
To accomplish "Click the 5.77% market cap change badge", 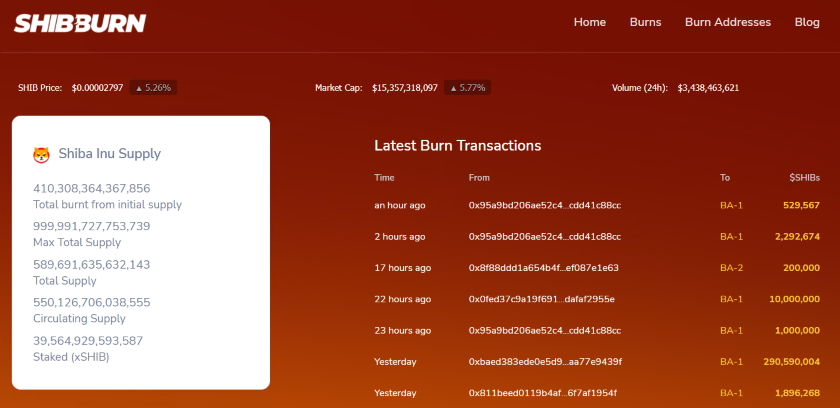I will [467, 88].
